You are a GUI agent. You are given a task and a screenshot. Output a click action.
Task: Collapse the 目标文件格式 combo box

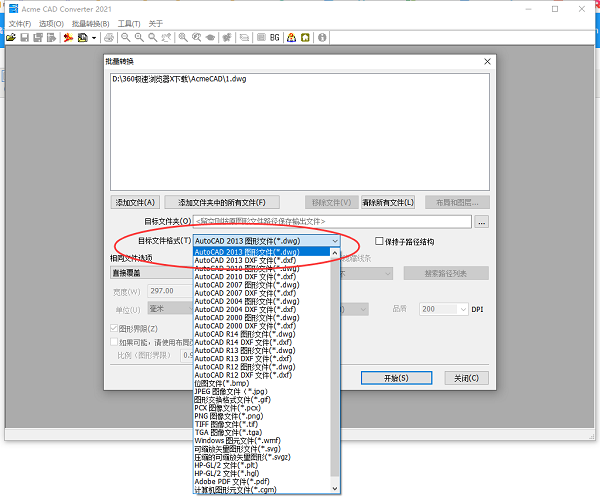coord(335,241)
